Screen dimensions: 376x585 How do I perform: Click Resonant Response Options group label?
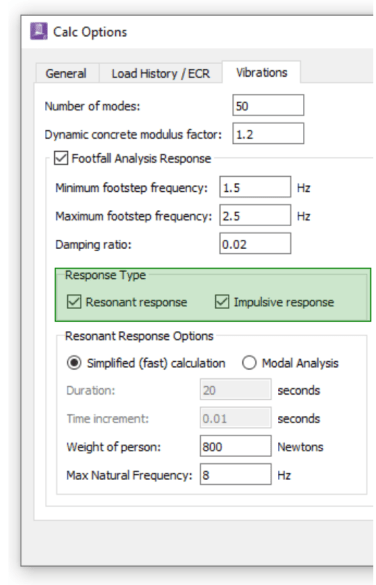point(139,336)
